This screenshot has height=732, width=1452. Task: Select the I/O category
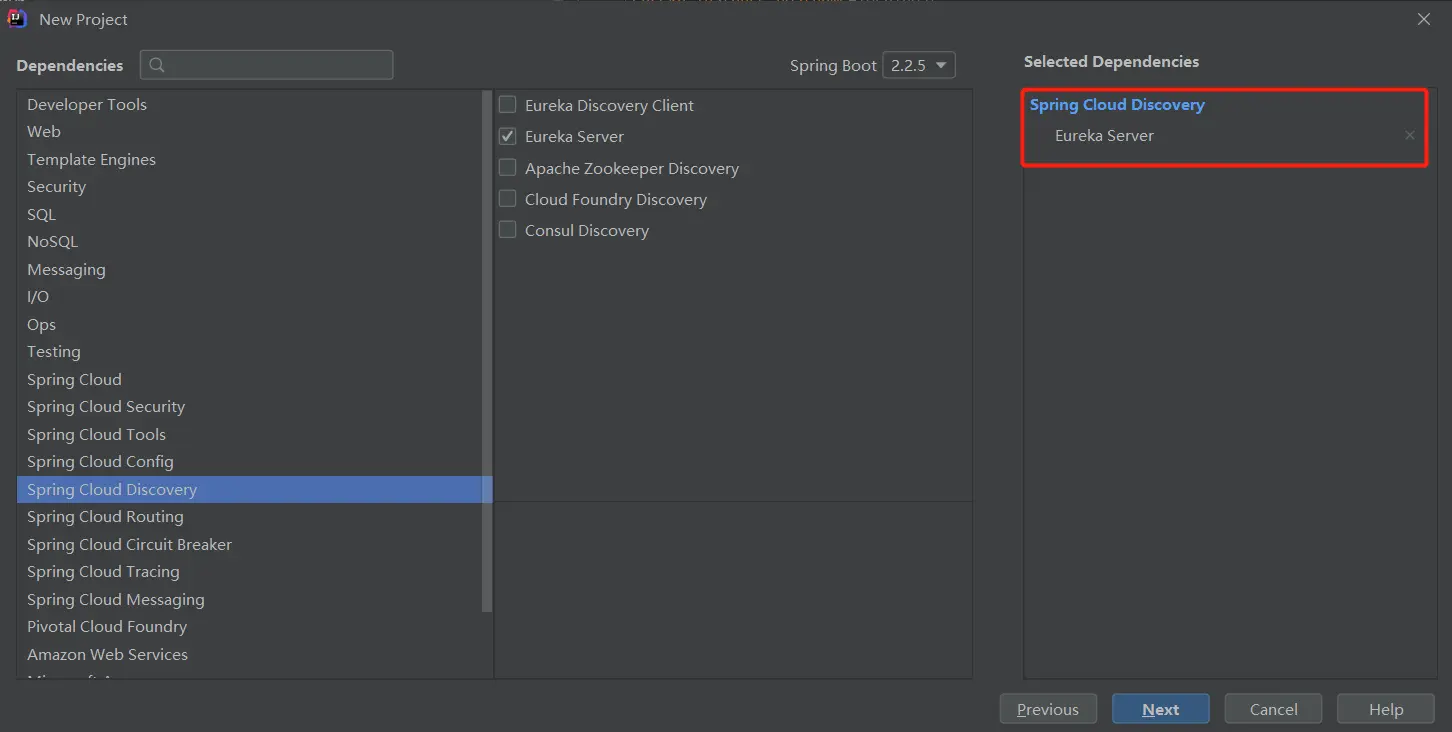coord(249,296)
